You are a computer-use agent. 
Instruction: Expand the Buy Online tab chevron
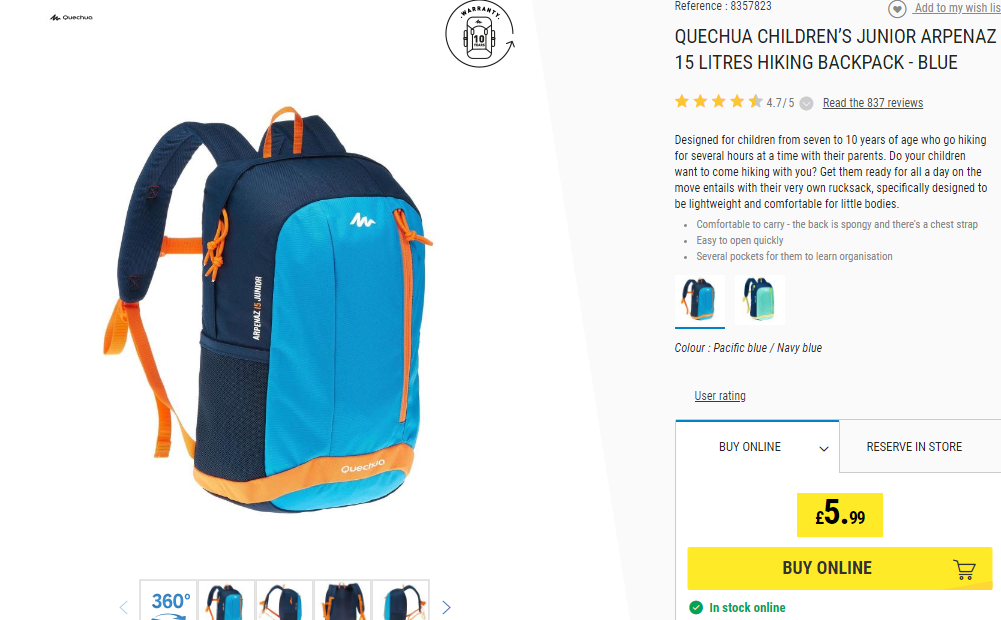824,449
